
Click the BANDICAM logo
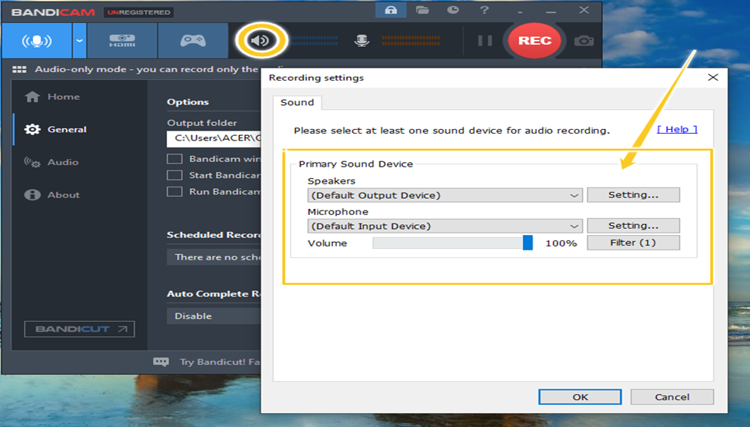click(53, 12)
